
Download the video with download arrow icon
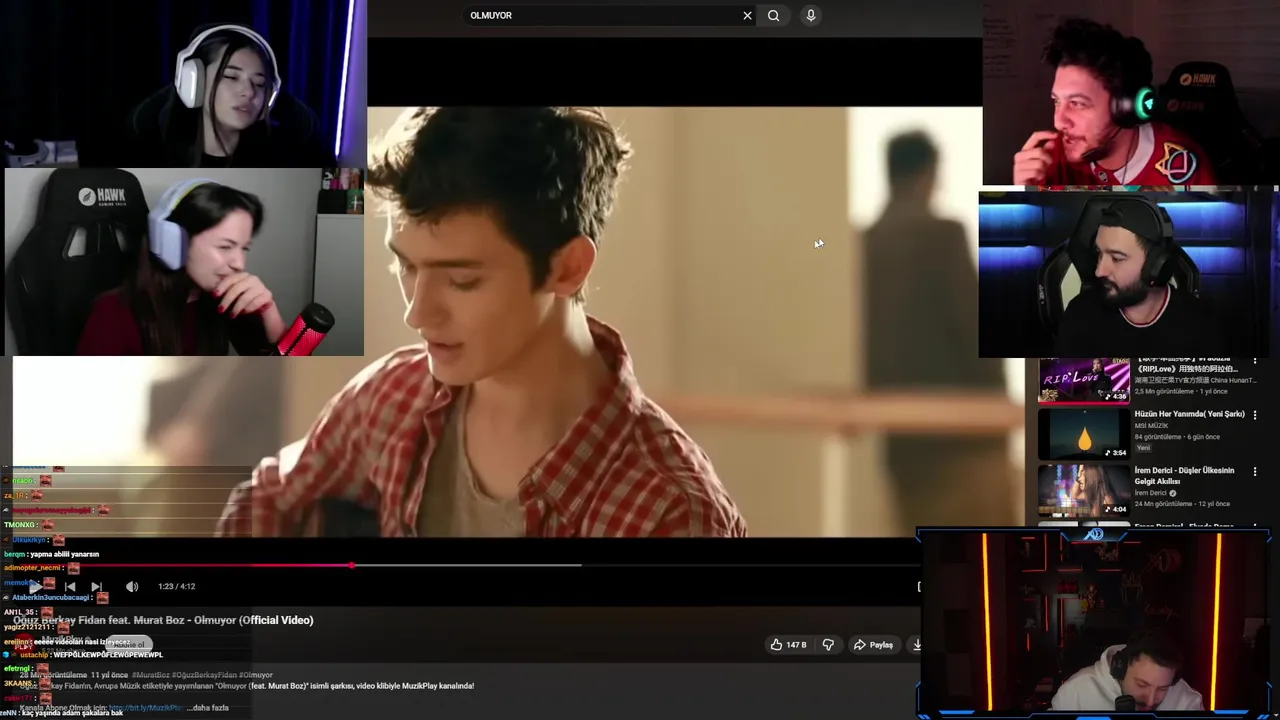tap(917, 645)
